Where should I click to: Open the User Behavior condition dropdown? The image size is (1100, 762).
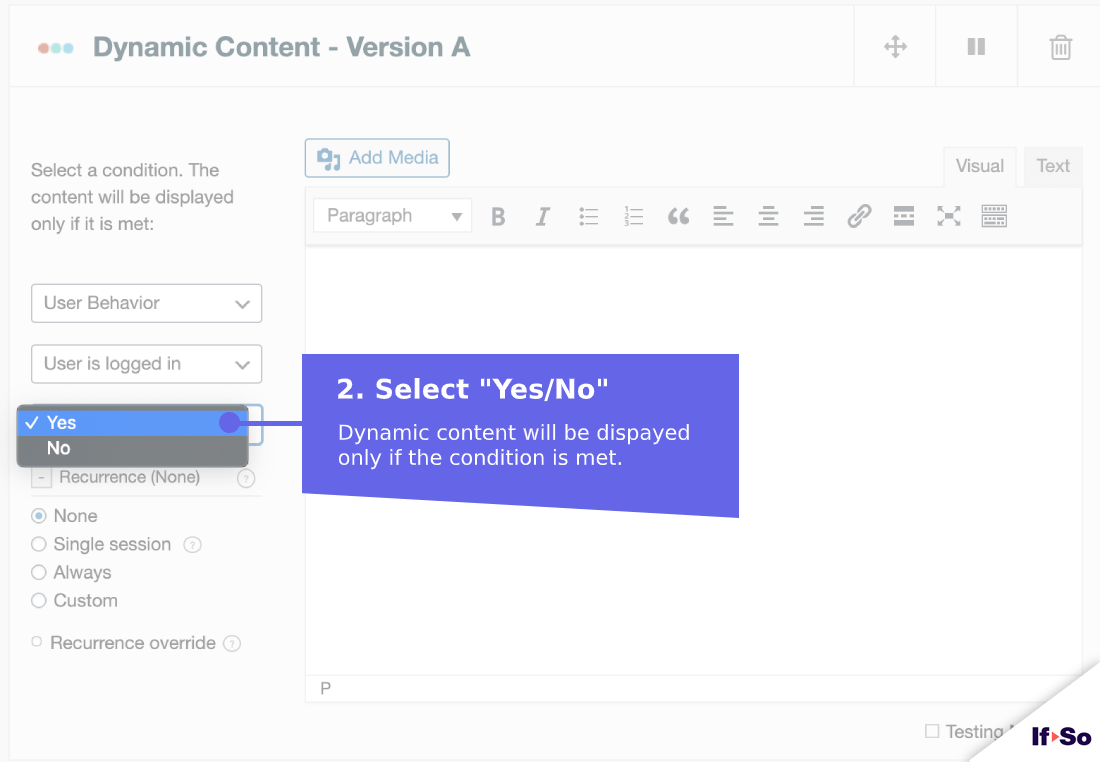tap(146, 303)
